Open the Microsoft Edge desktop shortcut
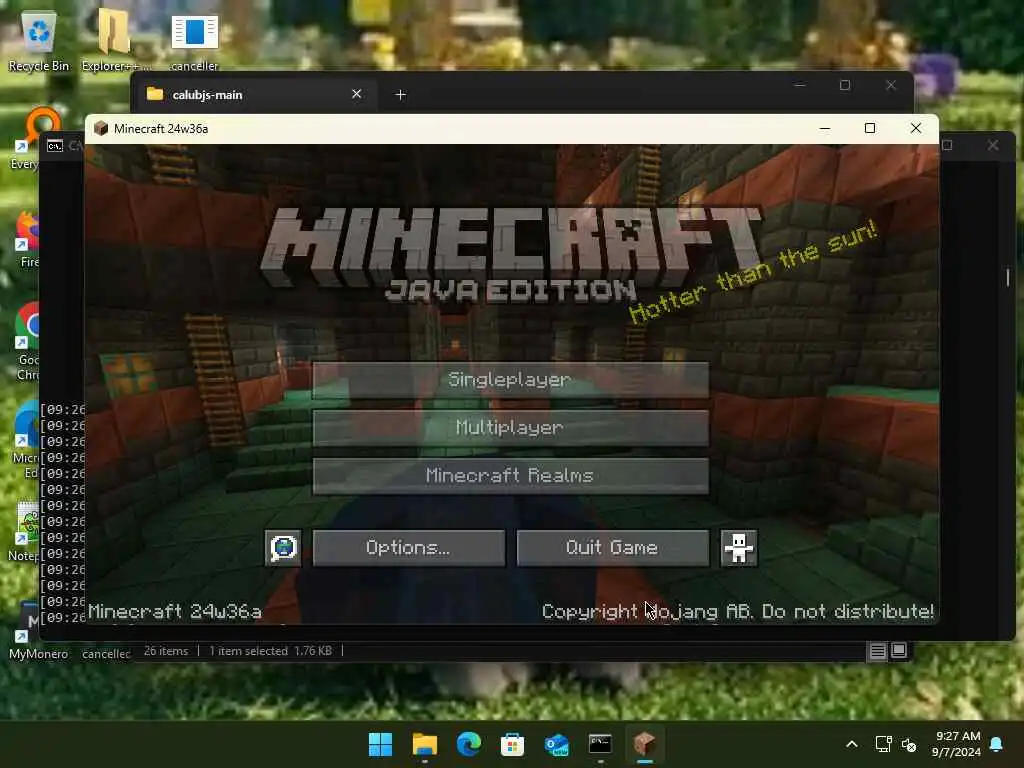 click(26, 439)
